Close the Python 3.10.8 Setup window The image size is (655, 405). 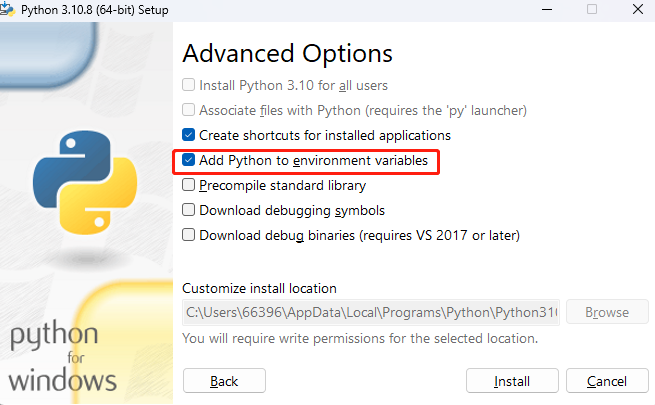(636, 9)
